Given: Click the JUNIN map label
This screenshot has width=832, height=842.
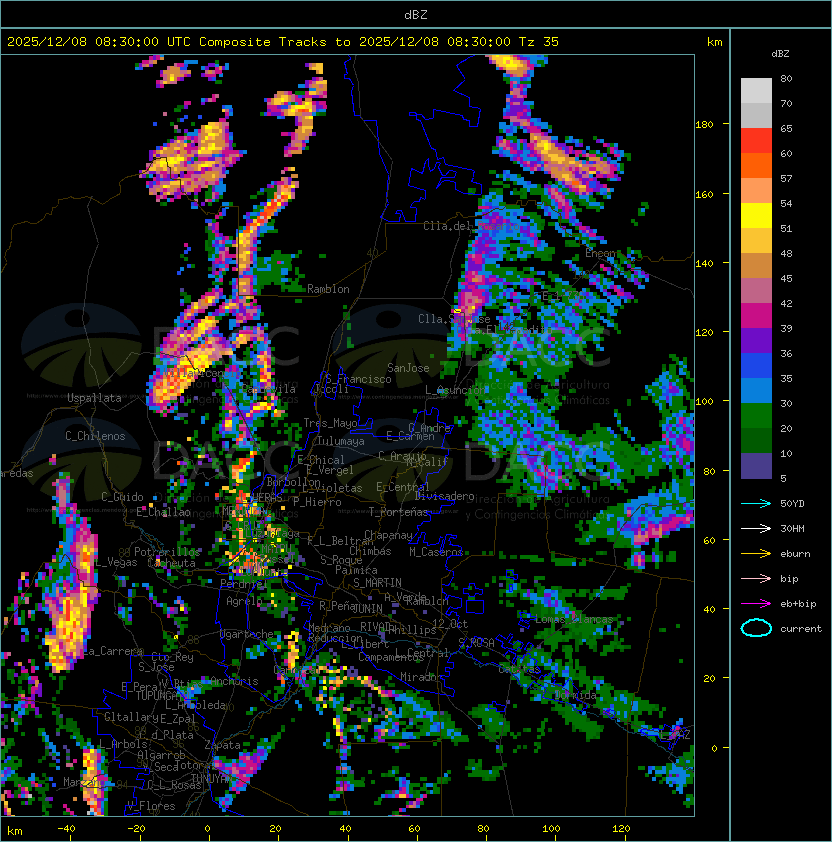Looking at the screenshot, I should tap(368, 608).
